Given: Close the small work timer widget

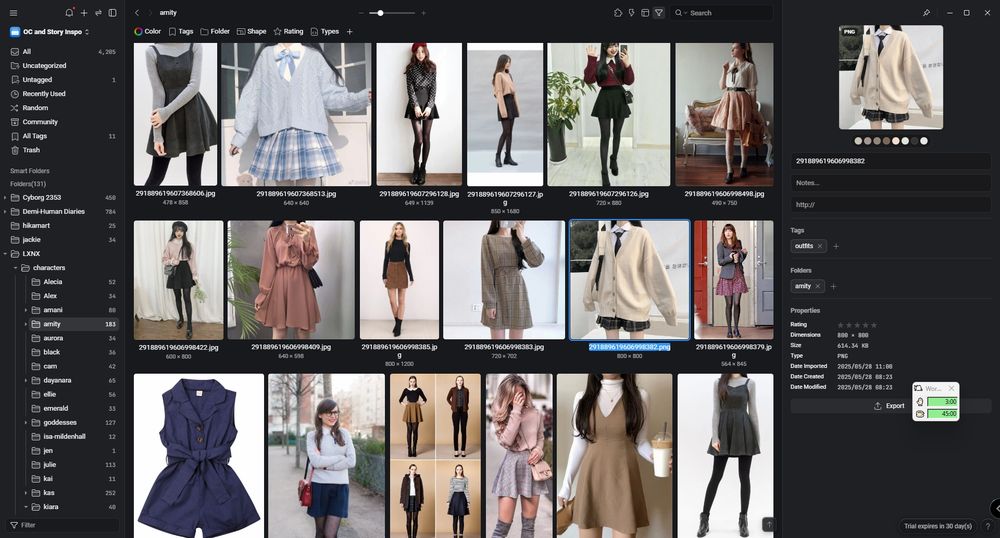Looking at the screenshot, I should pyautogui.click(x=952, y=388).
